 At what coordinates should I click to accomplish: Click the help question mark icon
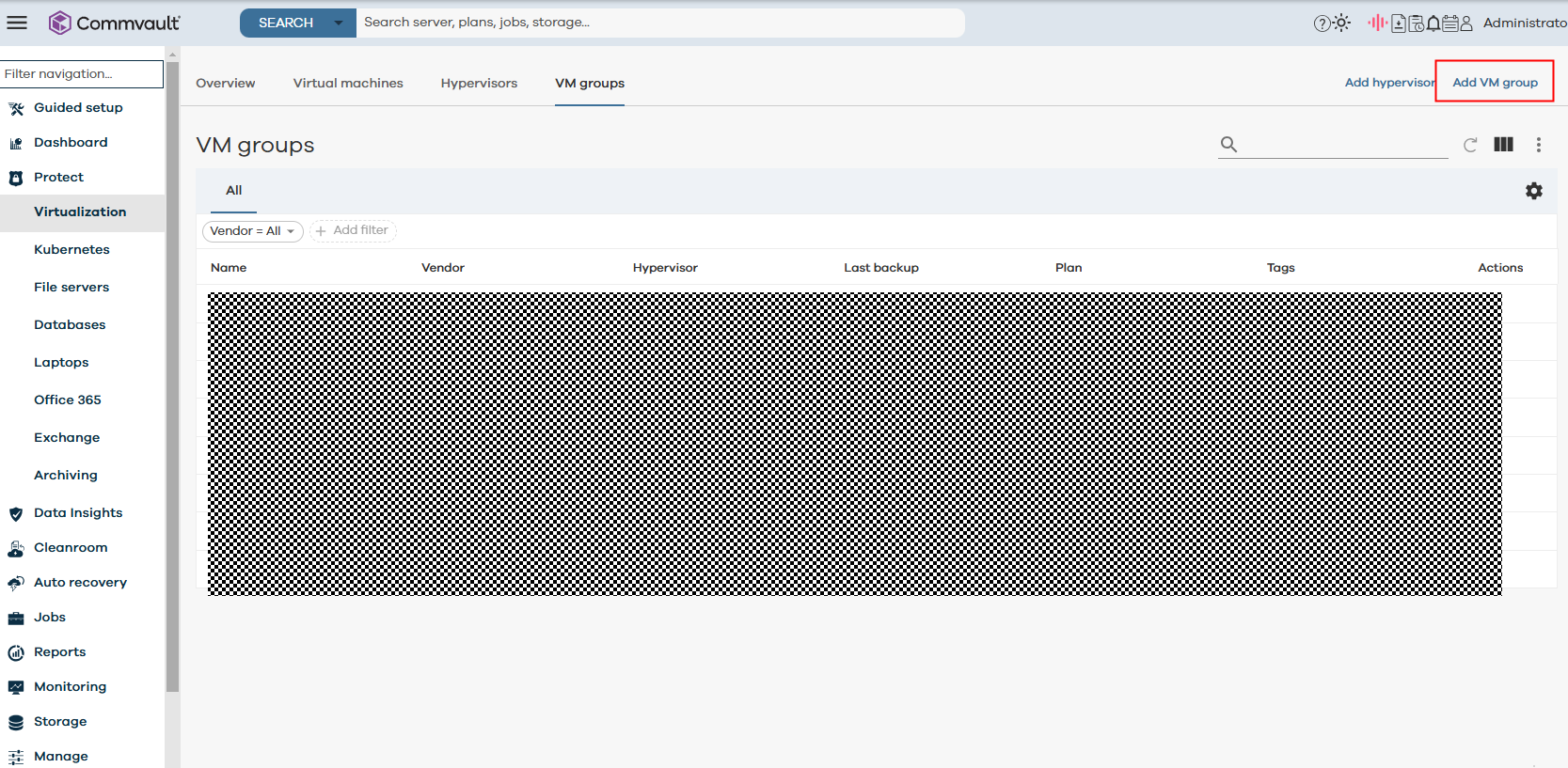[x=1322, y=24]
